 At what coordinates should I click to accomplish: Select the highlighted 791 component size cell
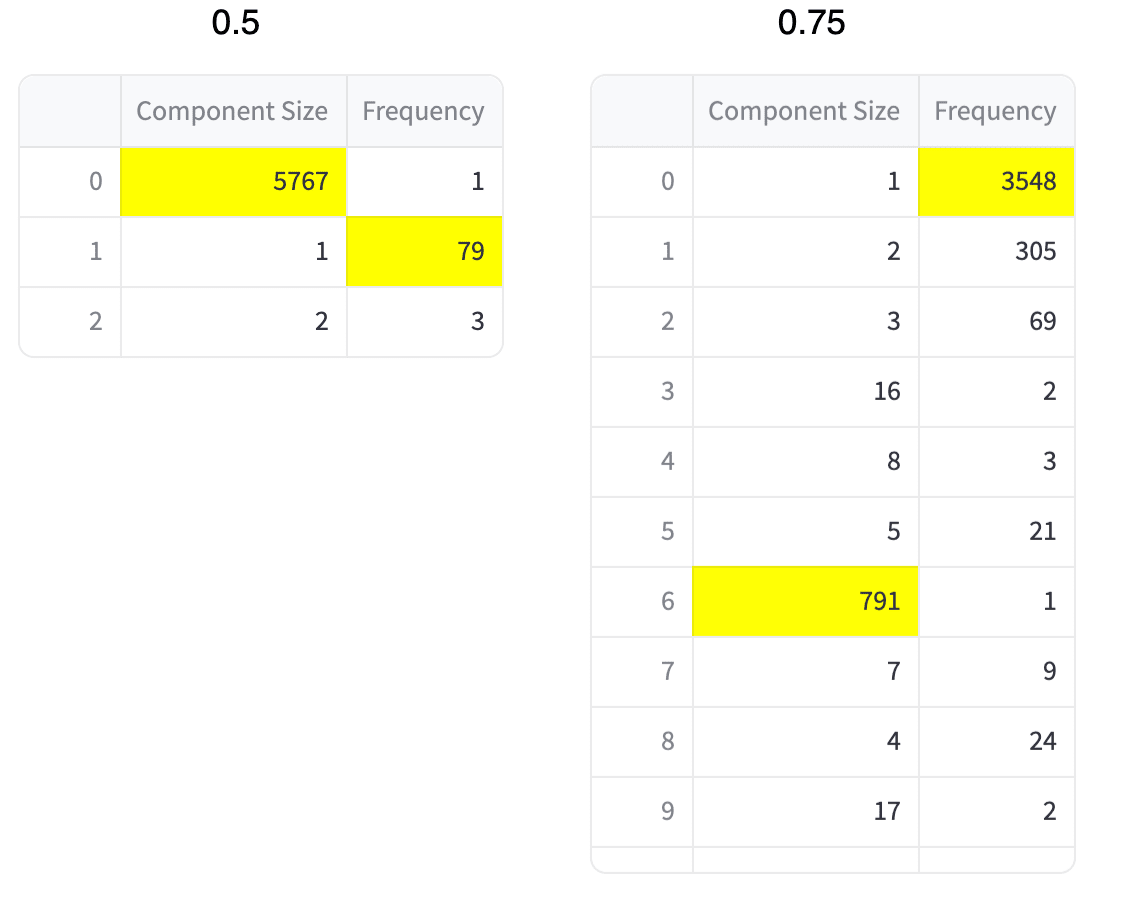tap(806, 601)
